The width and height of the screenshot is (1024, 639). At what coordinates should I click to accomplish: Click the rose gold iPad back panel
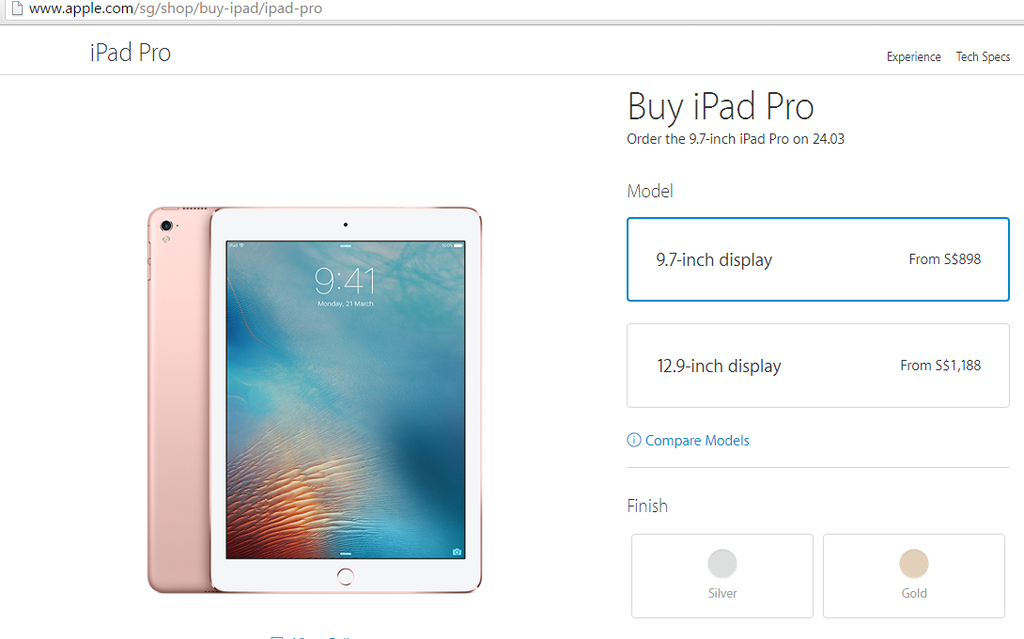[x=178, y=400]
